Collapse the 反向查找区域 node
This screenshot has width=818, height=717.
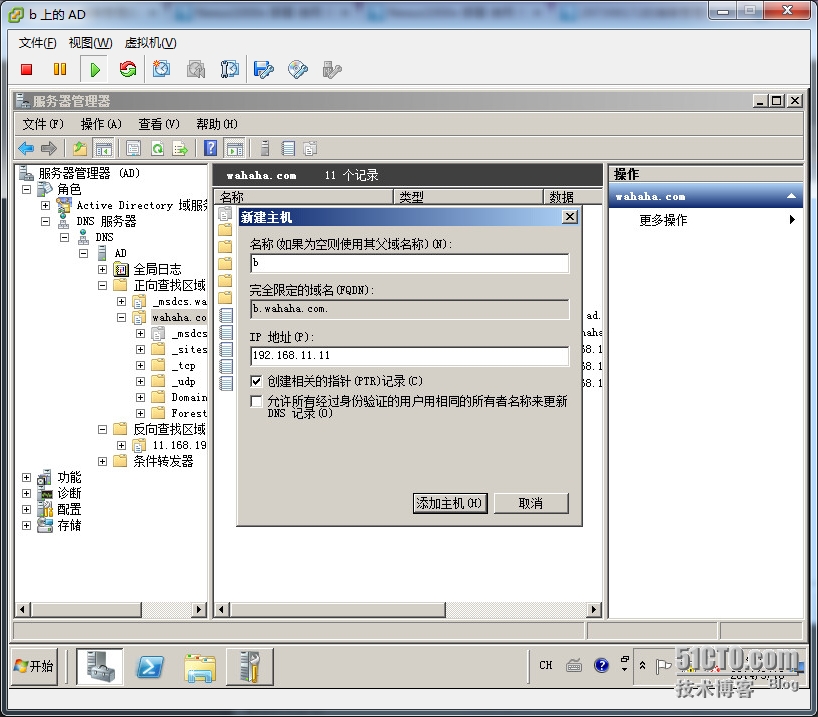point(102,429)
